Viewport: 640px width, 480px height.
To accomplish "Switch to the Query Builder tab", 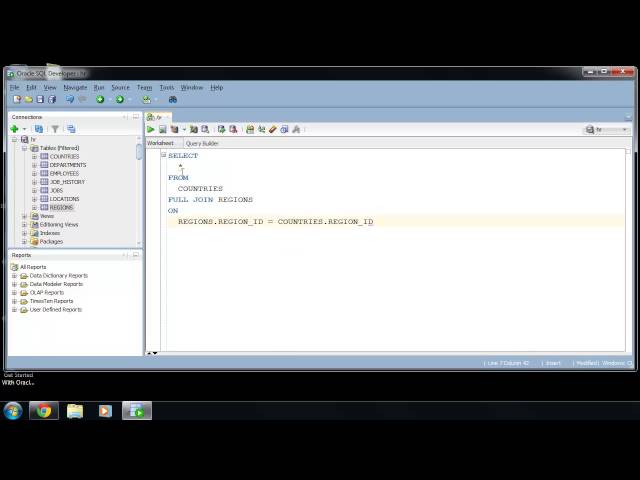I will click(x=202, y=143).
